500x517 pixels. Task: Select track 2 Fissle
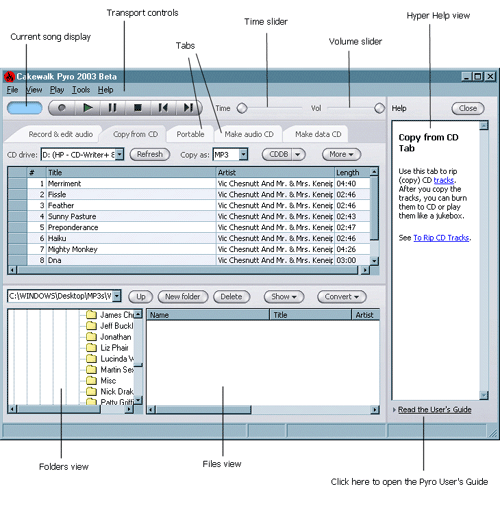pyautogui.click(x=189, y=194)
